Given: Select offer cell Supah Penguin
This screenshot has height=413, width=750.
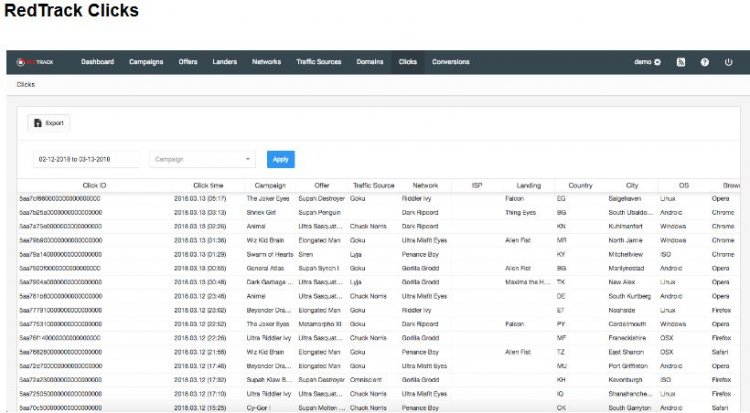Looking at the screenshot, I should click(320, 212).
